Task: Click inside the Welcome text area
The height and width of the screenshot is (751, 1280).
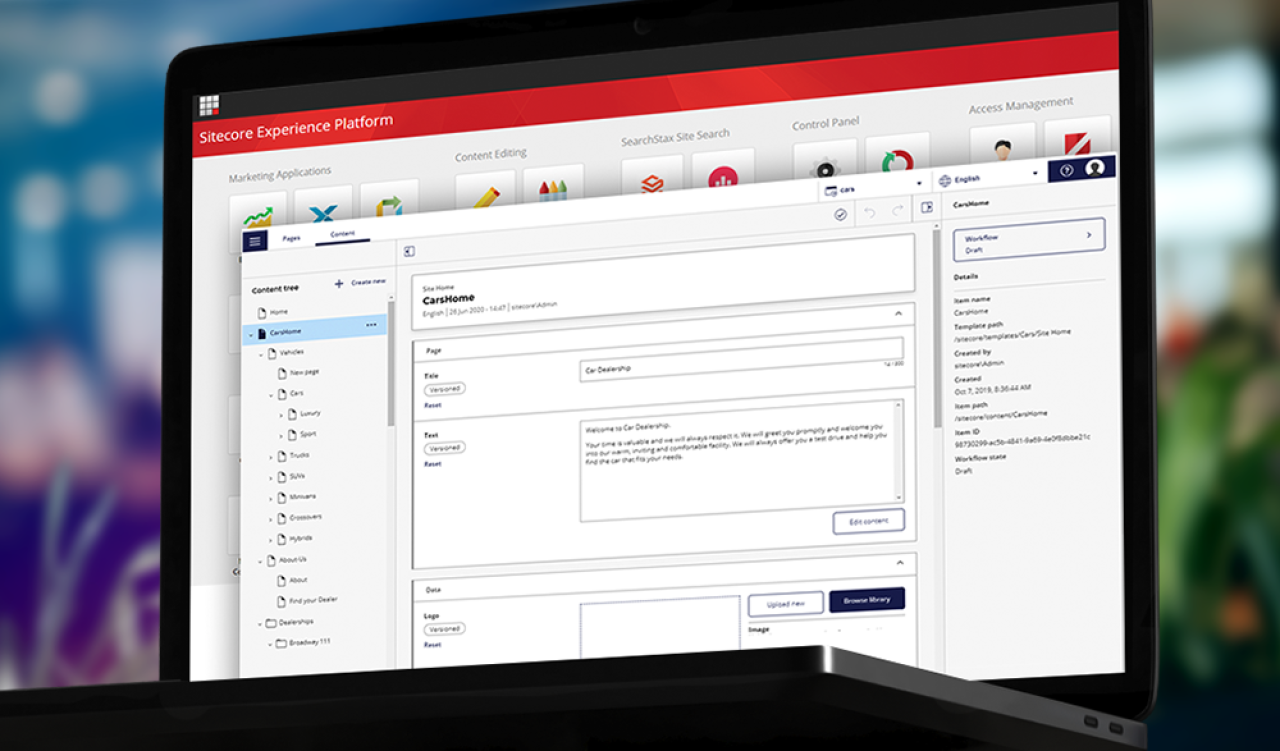Action: (742, 459)
